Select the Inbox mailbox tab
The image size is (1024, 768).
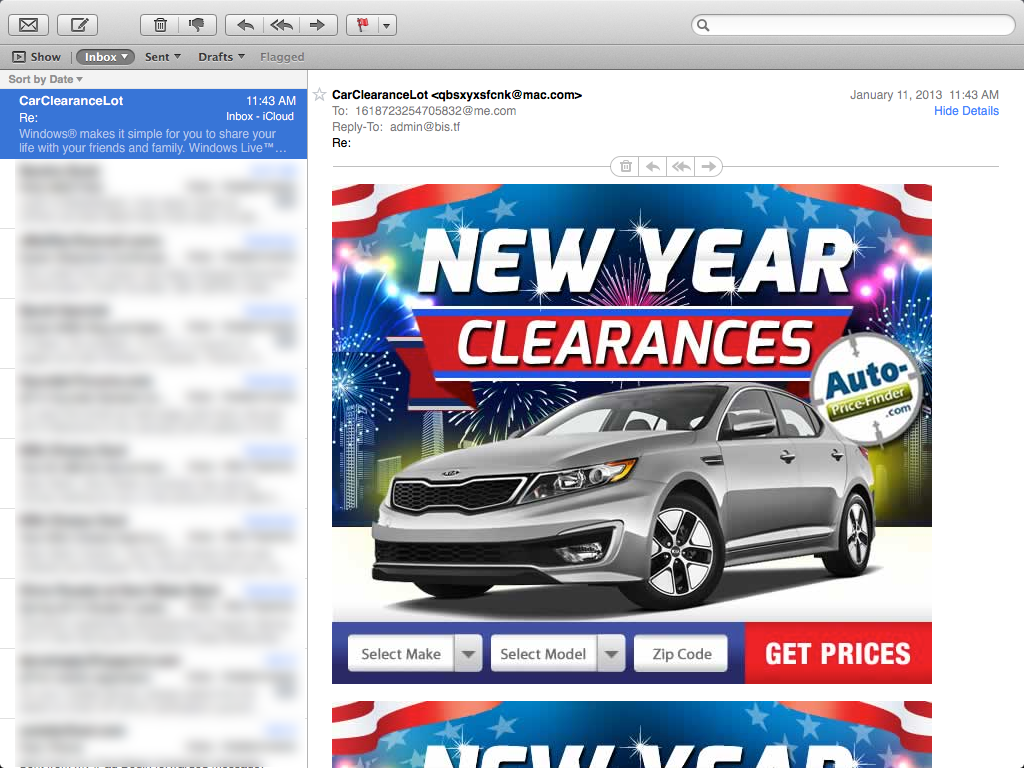click(x=105, y=57)
